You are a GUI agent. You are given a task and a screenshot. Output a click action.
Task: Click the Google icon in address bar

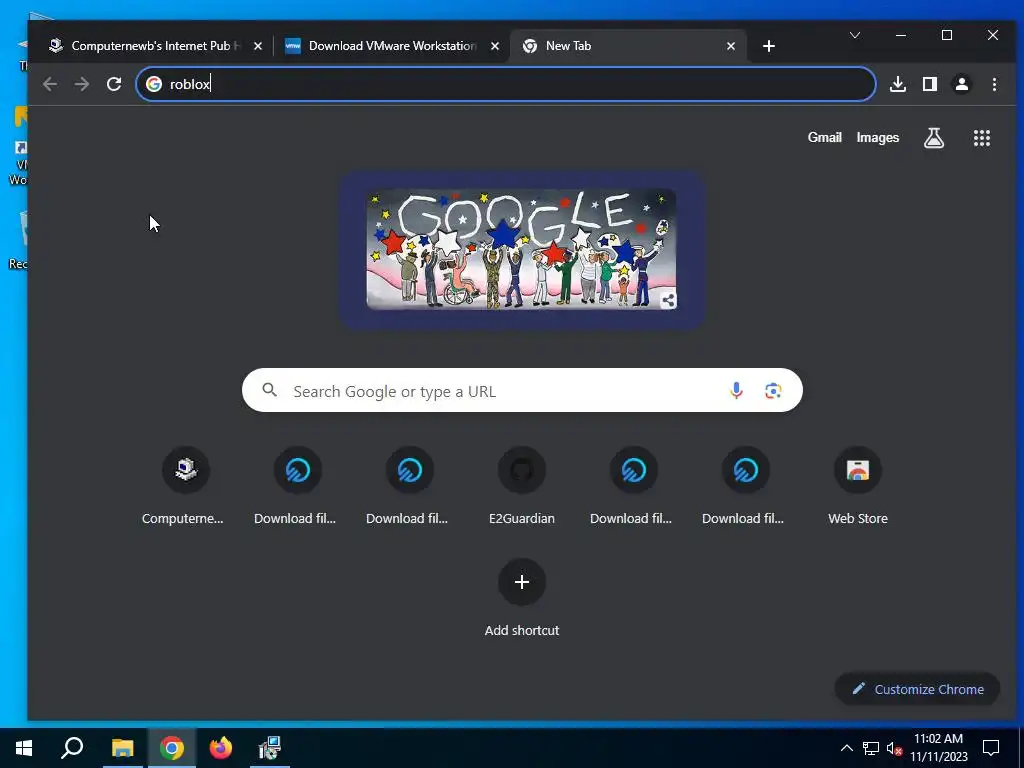tap(153, 84)
